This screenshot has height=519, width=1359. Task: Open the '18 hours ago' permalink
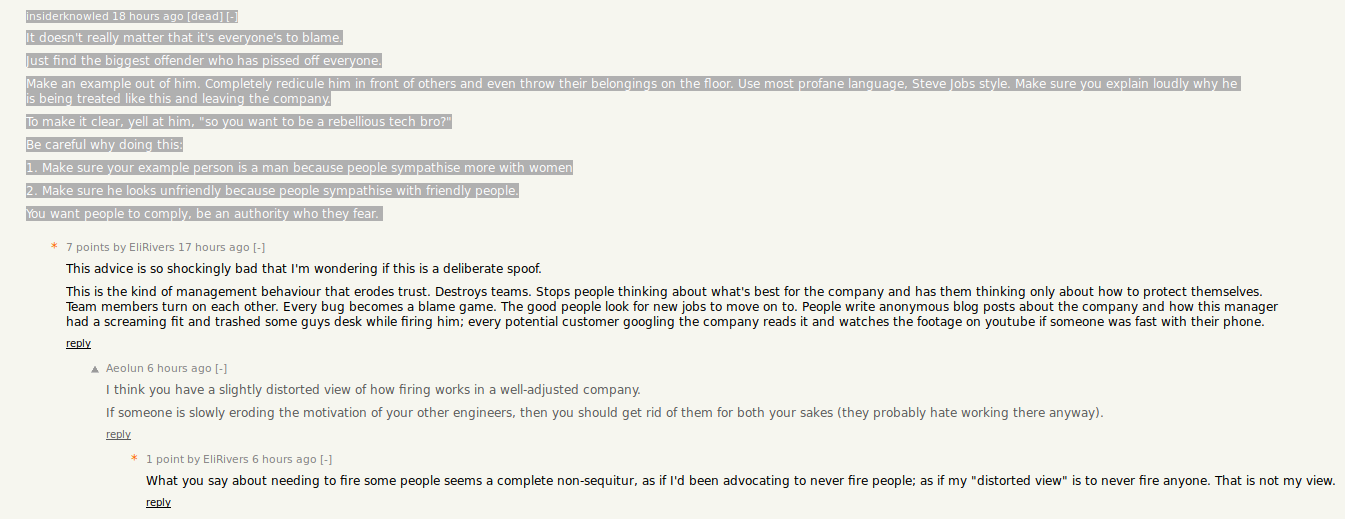click(148, 17)
